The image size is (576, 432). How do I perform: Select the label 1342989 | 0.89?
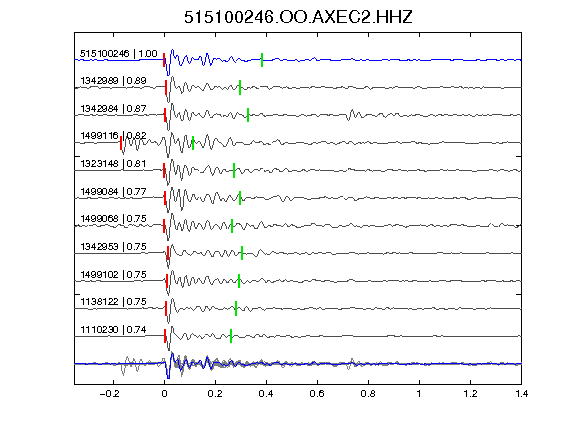[113, 81]
